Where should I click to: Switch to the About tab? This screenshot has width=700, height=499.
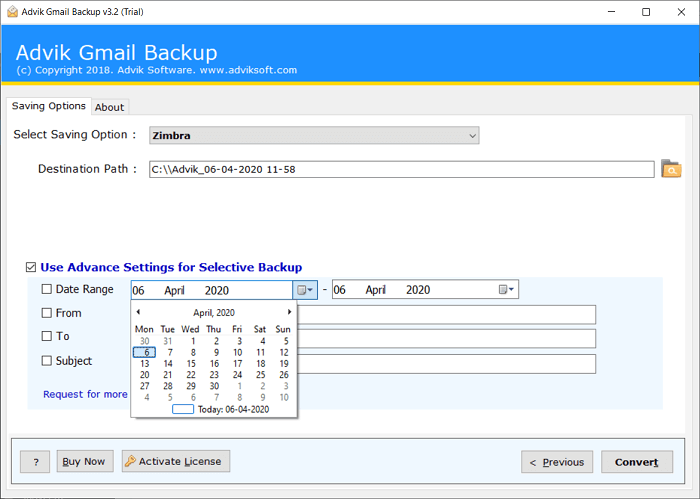109,107
